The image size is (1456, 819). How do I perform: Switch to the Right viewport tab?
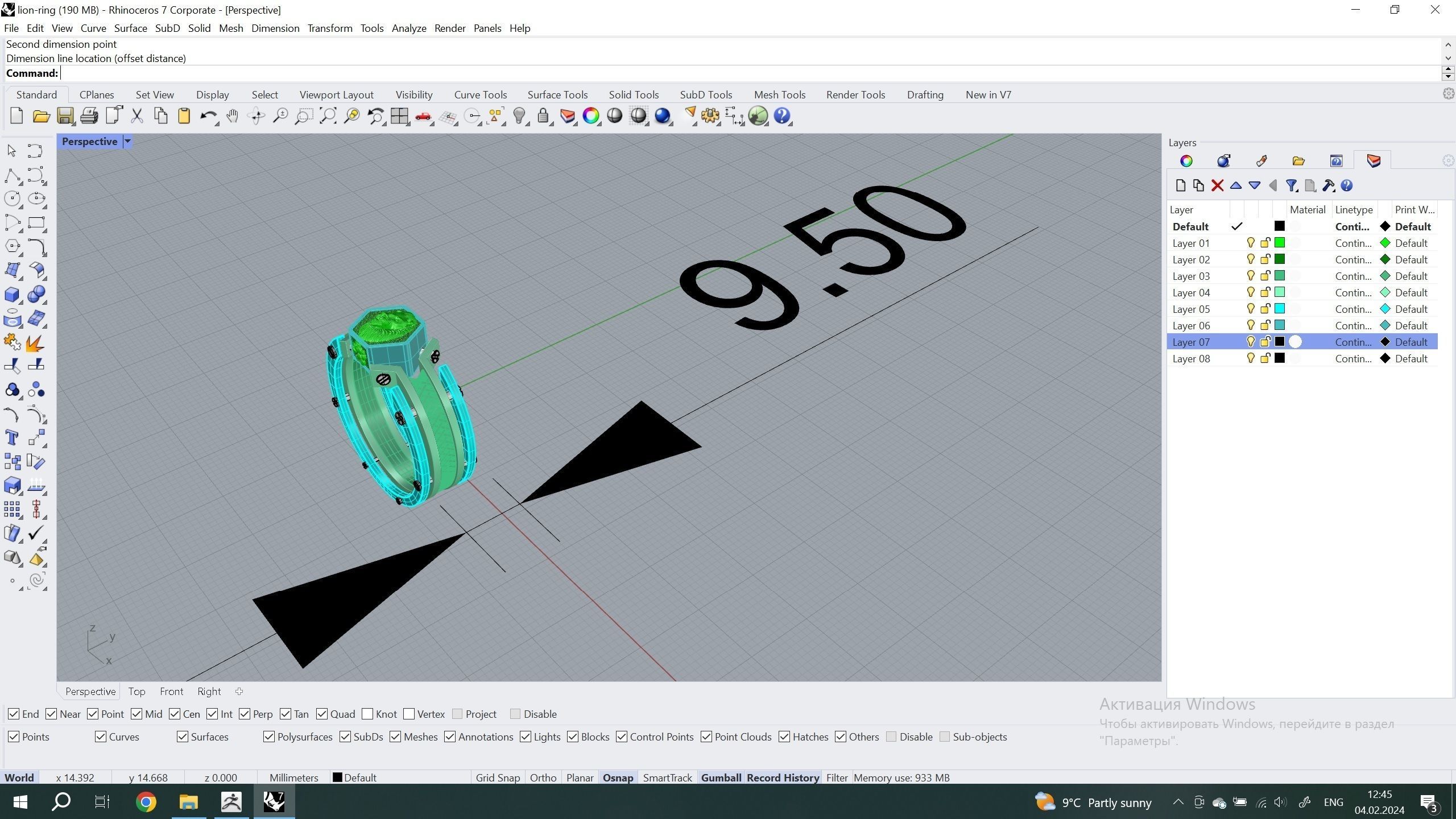pyautogui.click(x=209, y=692)
